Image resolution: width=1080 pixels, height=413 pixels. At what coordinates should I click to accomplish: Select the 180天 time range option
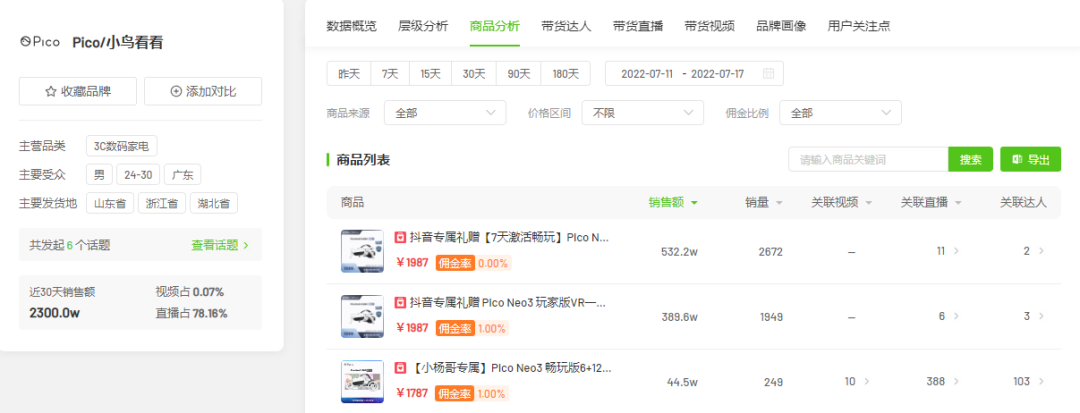tap(565, 74)
